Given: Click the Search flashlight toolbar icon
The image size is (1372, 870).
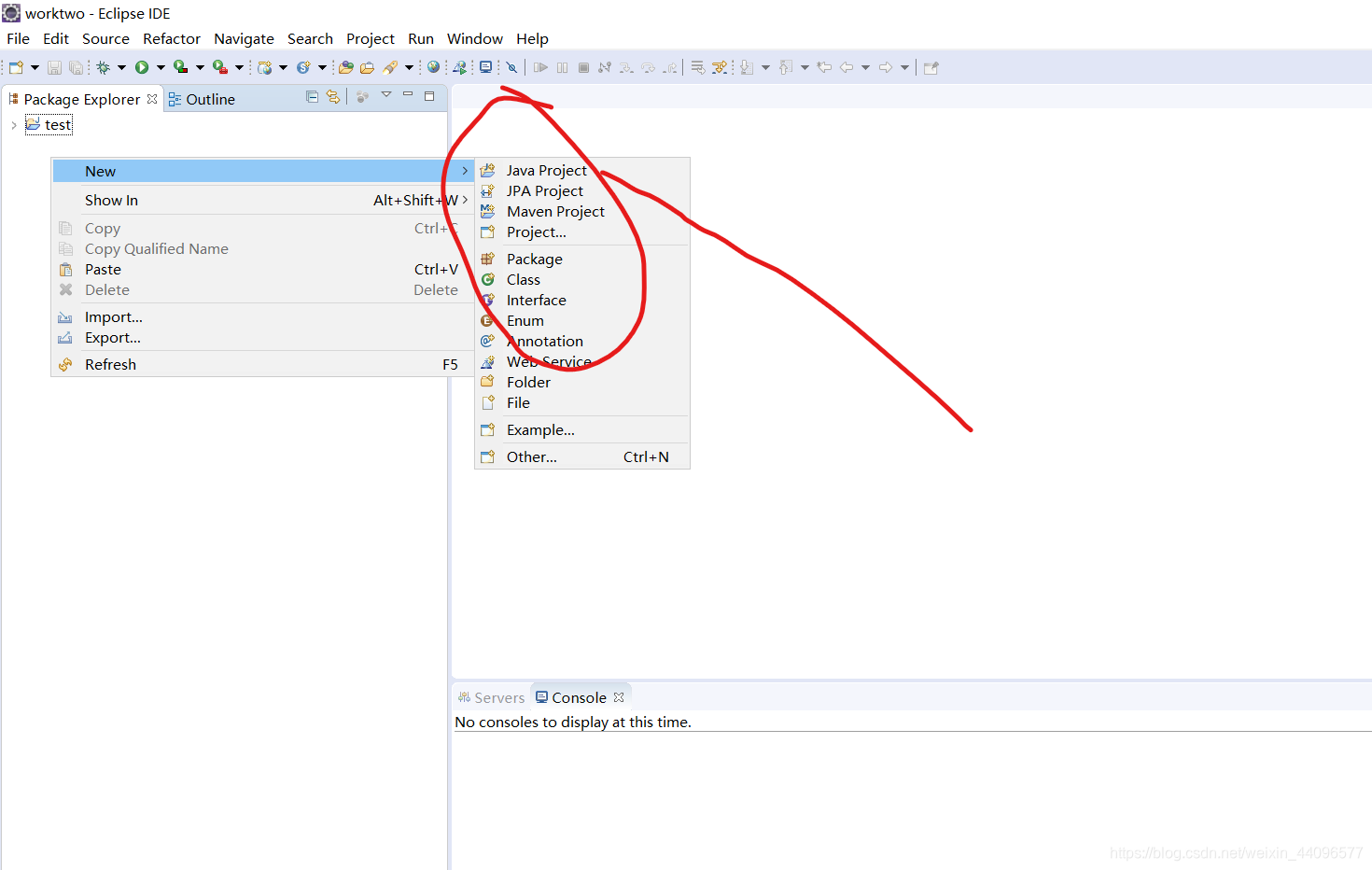Looking at the screenshot, I should pyautogui.click(x=389, y=67).
